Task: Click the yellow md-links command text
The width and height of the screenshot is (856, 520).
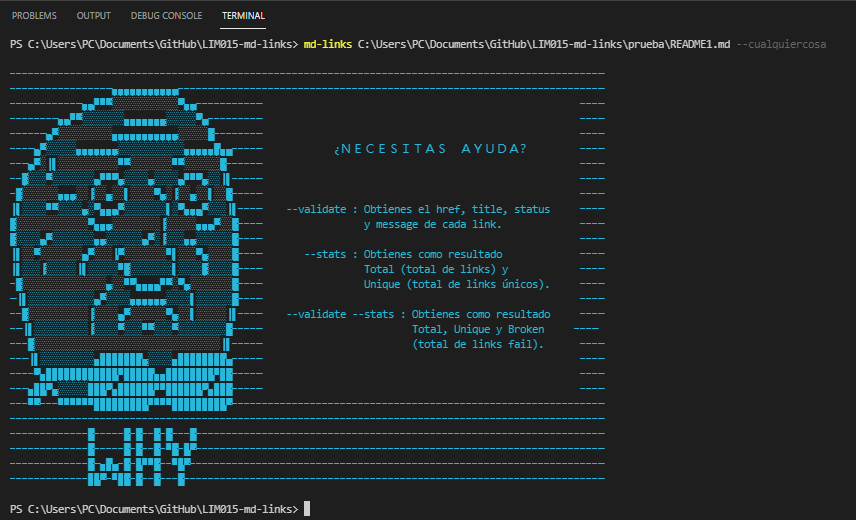Action: [328, 44]
